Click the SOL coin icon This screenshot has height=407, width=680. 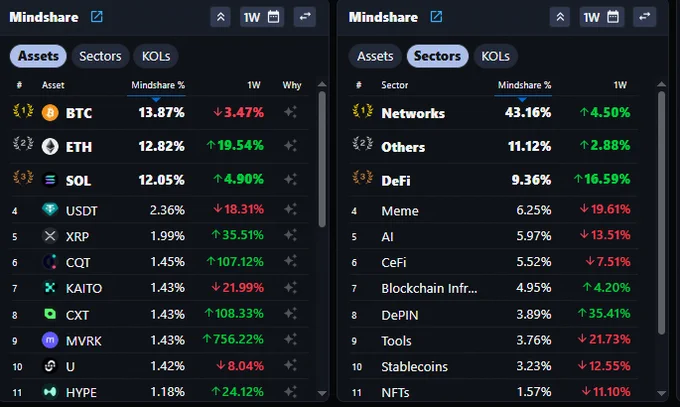(x=50, y=180)
